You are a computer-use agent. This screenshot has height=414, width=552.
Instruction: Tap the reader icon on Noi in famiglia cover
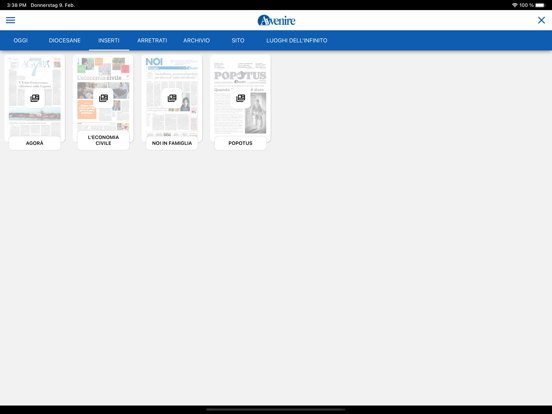172,98
